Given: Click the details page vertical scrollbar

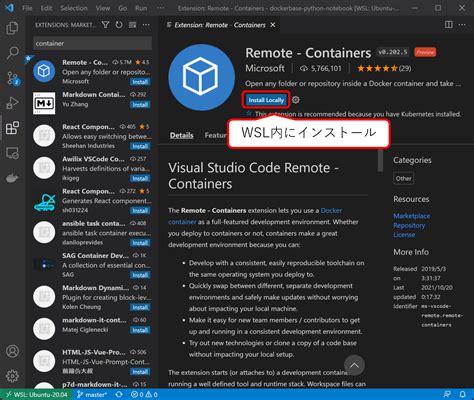Looking at the screenshot, I should [380, 161].
